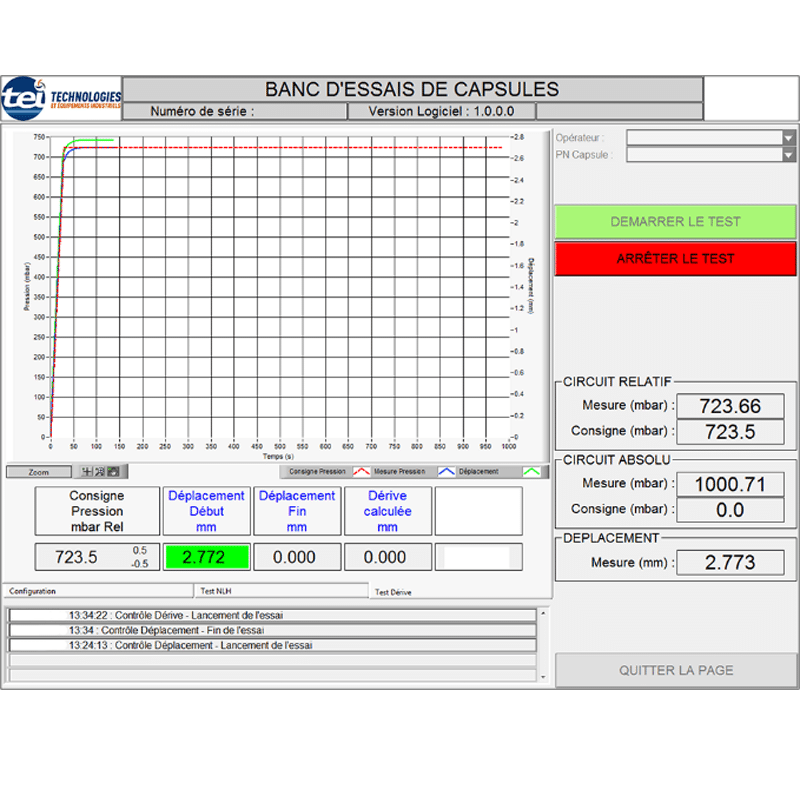Select the graph zoom tool icon
Viewport: 800px width, 800px height.
coord(100,471)
